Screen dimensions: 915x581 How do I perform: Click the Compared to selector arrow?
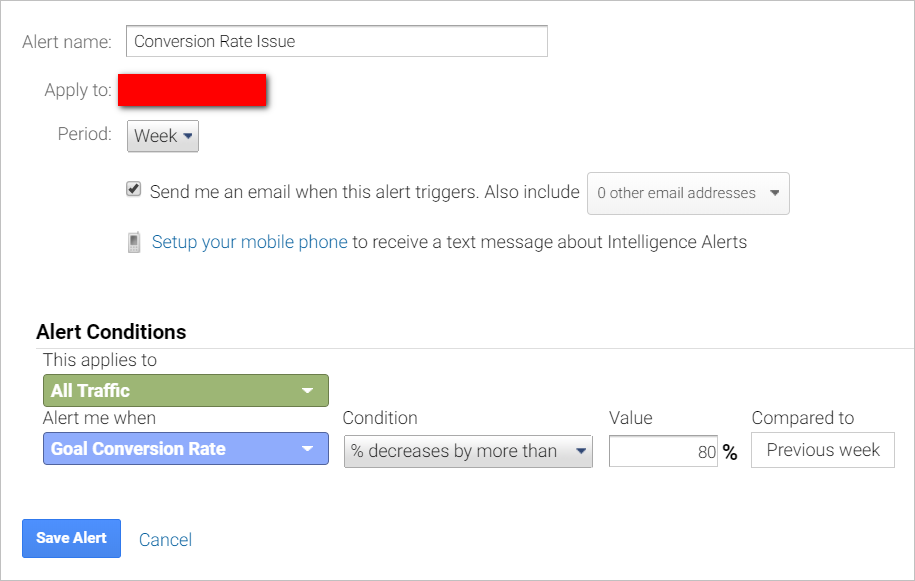875,450
